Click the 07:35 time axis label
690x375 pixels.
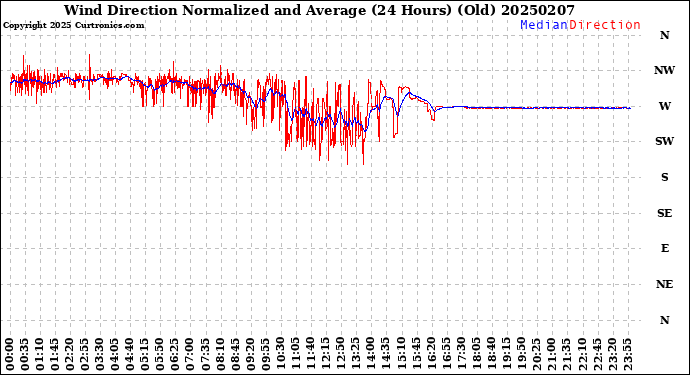click(205, 355)
